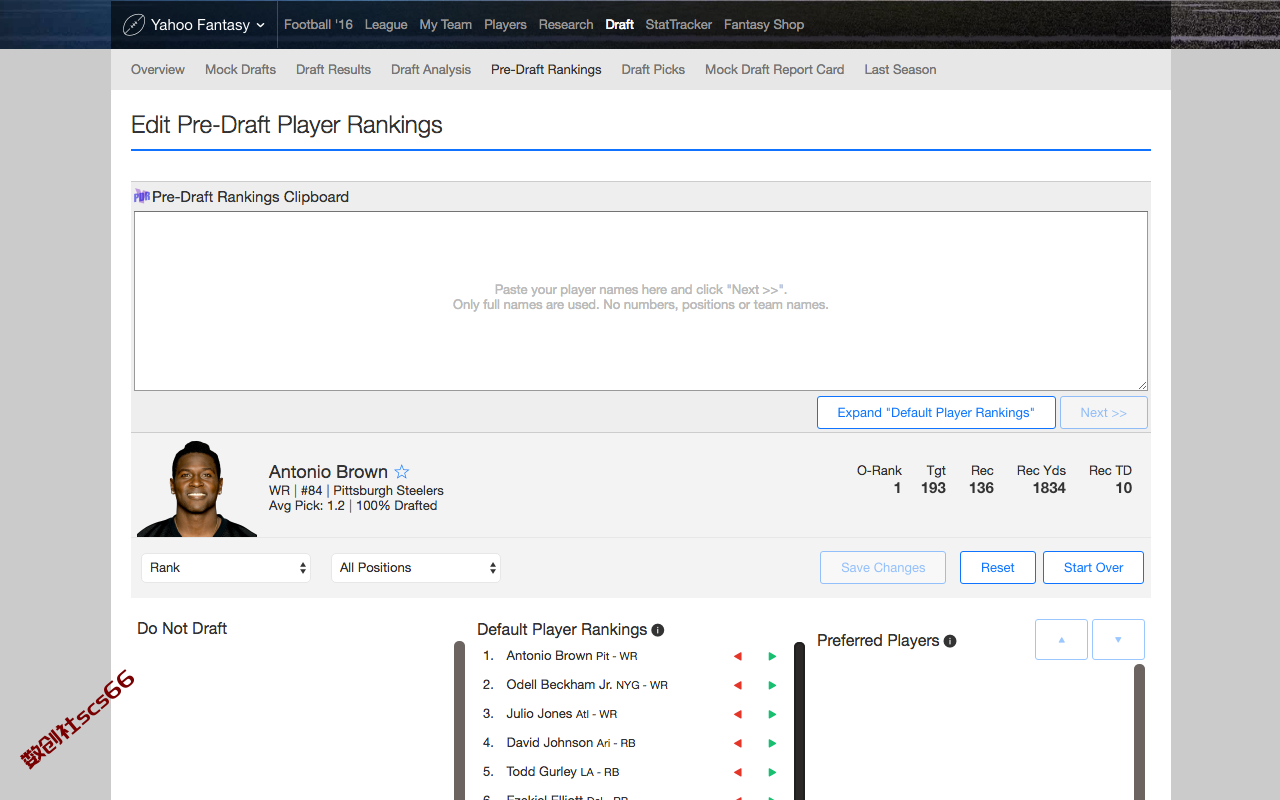Go to My Team
Screen dimensions: 1280x800
tap(445, 24)
